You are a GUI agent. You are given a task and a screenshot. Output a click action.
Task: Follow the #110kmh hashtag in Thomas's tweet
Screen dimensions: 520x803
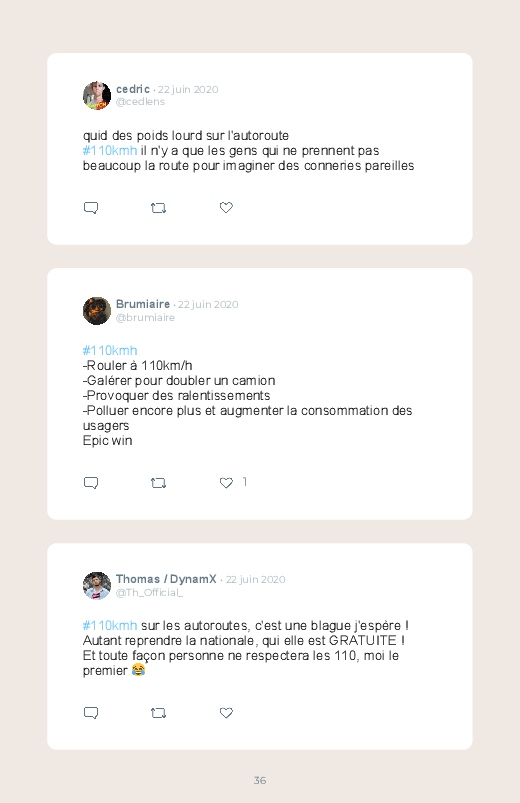click(110, 626)
